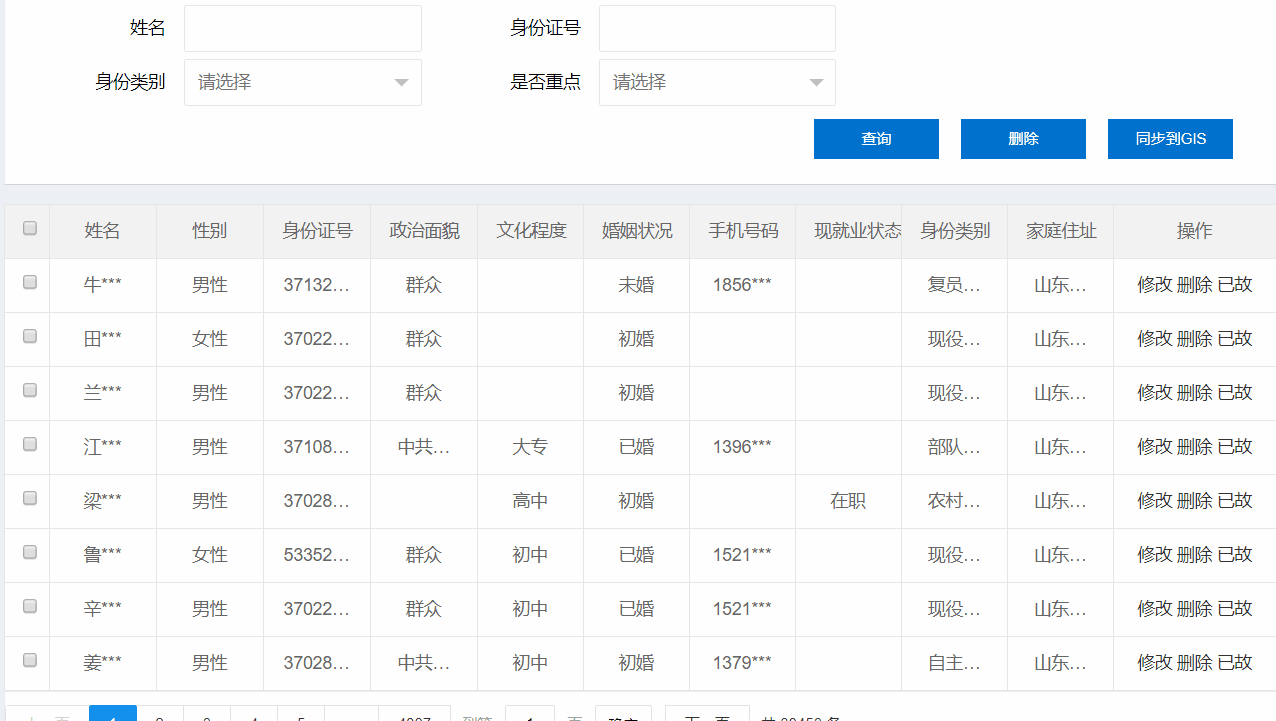This screenshot has width=1276, height=721.
Task: Click 已故 in the 兰*** row
Action: point(1234,393)
